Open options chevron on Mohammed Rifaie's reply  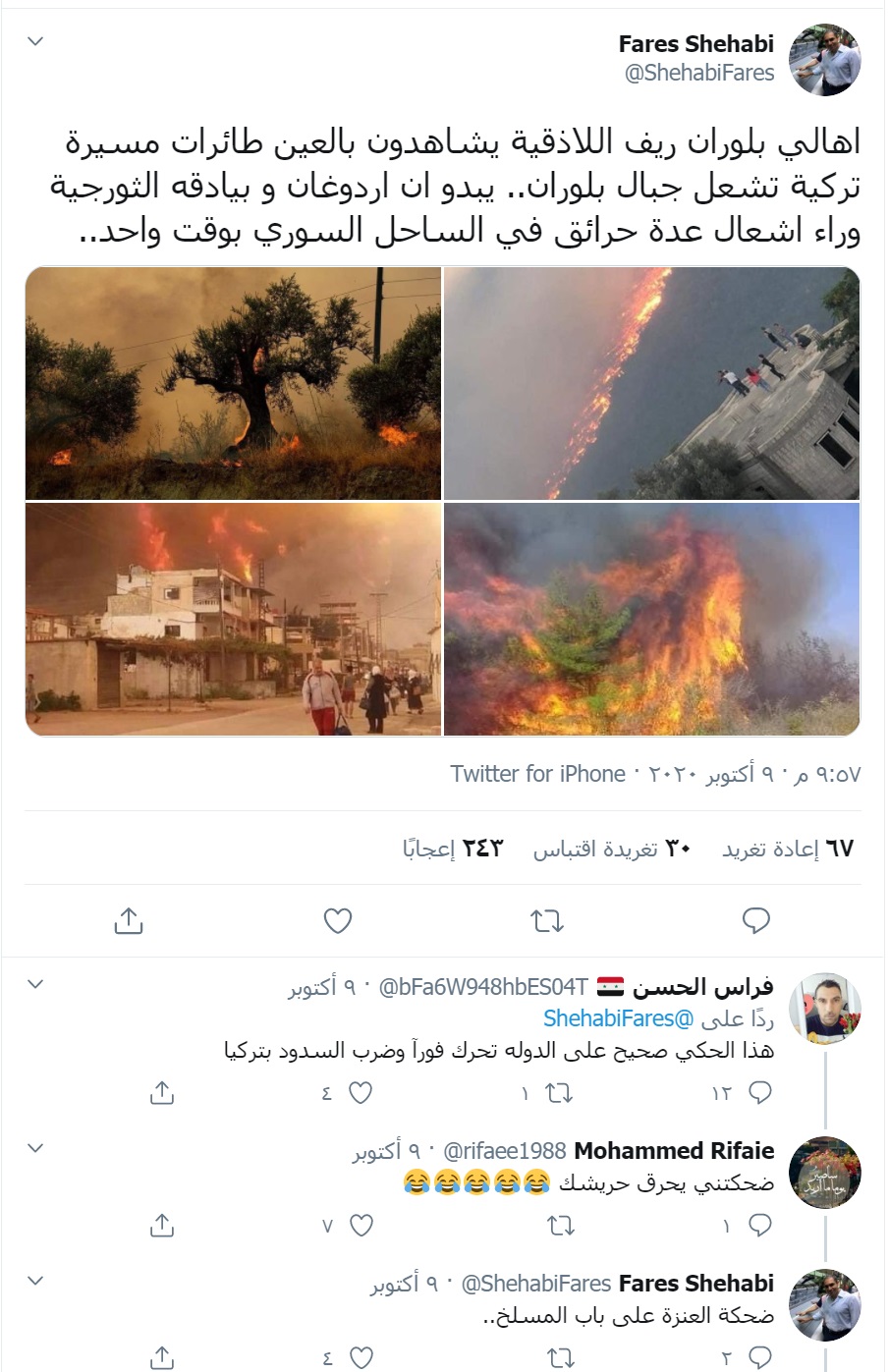point(35,1147)
